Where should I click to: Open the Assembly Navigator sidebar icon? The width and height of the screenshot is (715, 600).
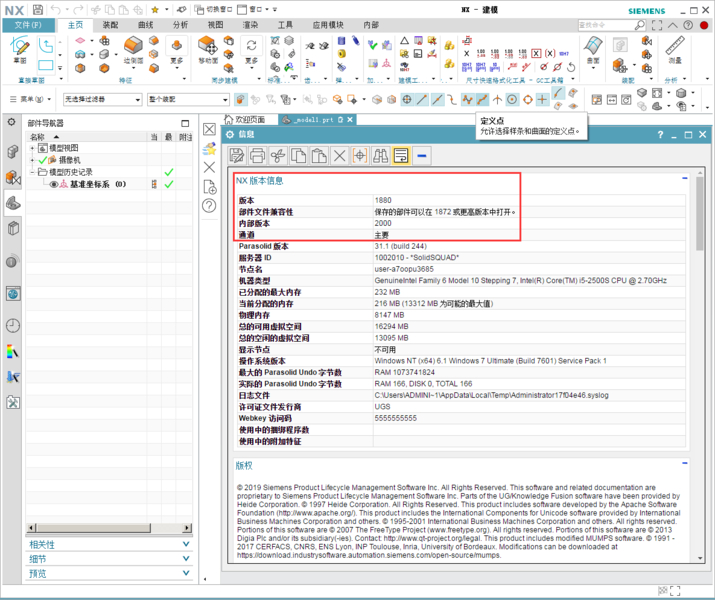click(x=13, y=151)
